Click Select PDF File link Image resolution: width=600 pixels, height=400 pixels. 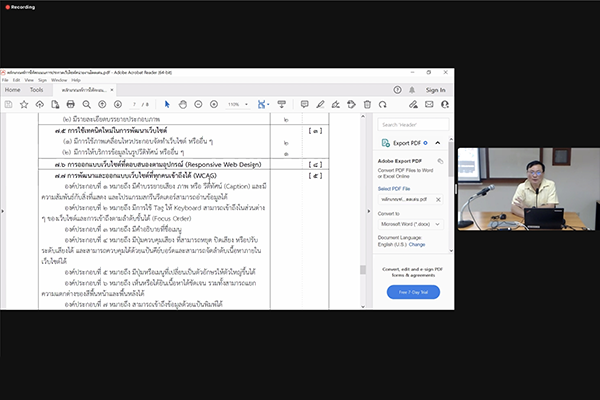click(394, 189)
